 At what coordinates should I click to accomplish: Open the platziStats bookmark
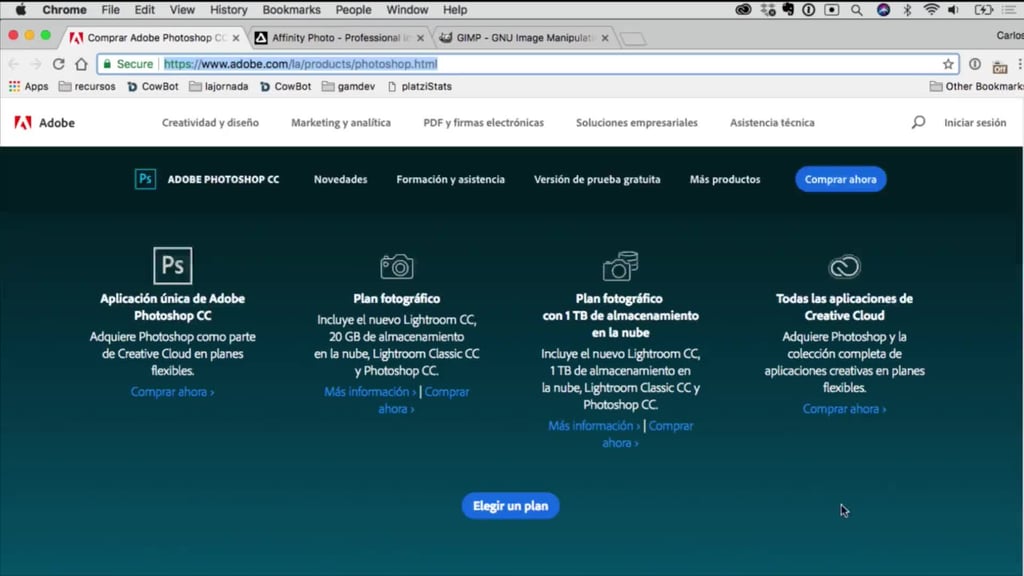pyautogui.click(x=419, y=86)
